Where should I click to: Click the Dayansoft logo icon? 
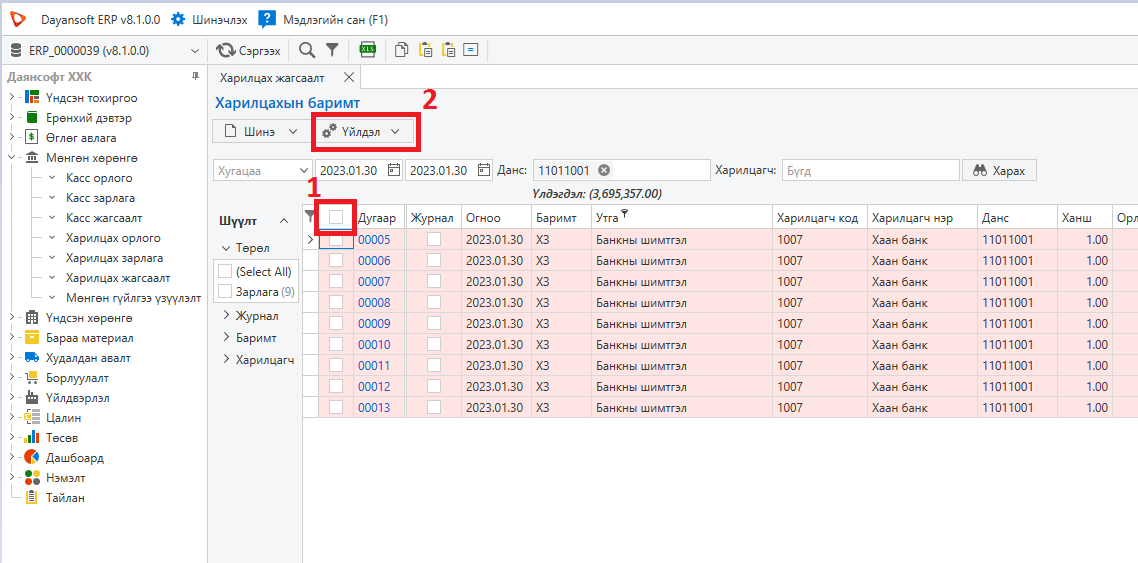(20, 20)
